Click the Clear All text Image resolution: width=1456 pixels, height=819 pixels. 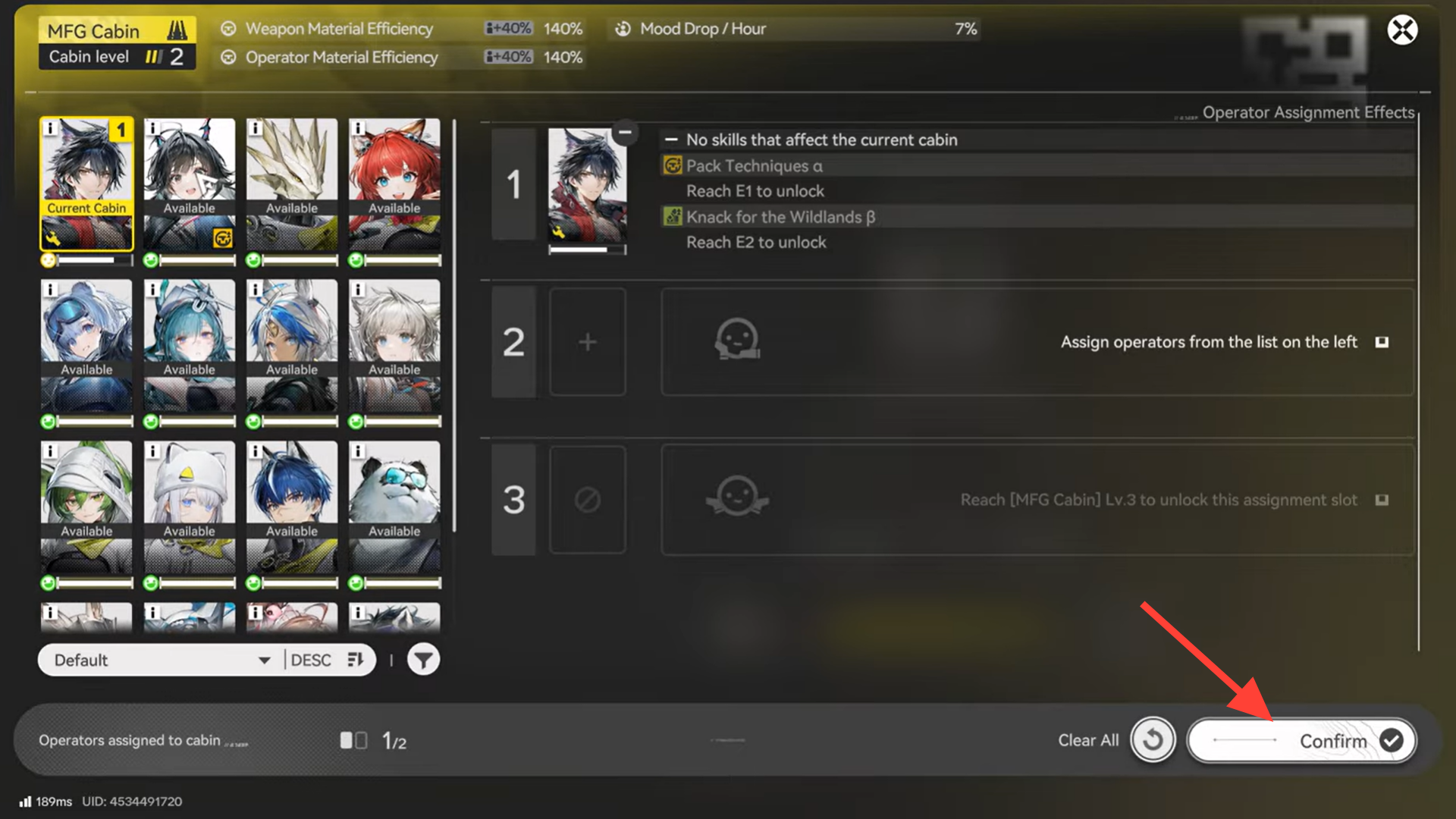(x=1087, y=740)
